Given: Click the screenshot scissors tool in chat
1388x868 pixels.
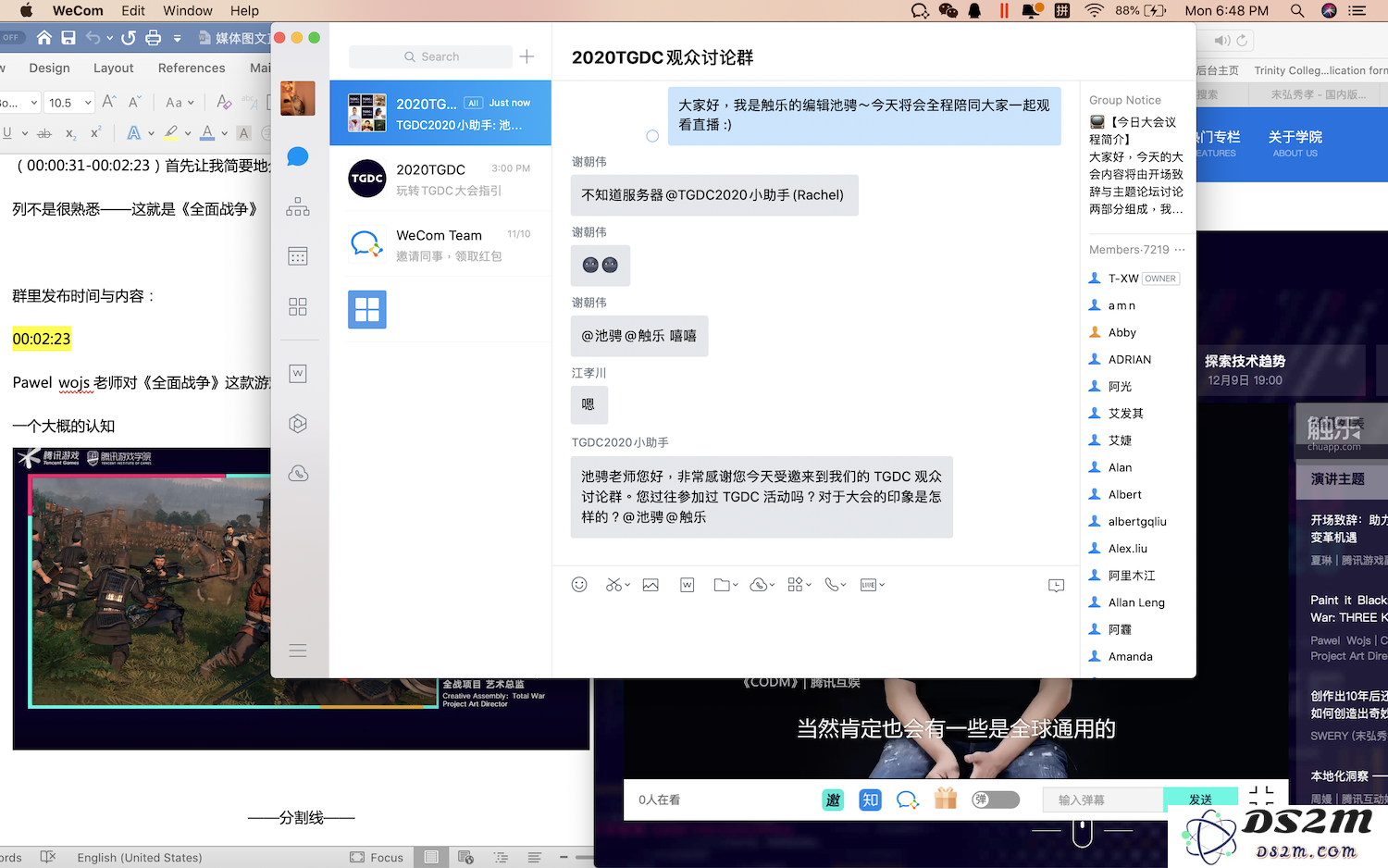Looking at the screenshot, I should click(x=614, y=585).
